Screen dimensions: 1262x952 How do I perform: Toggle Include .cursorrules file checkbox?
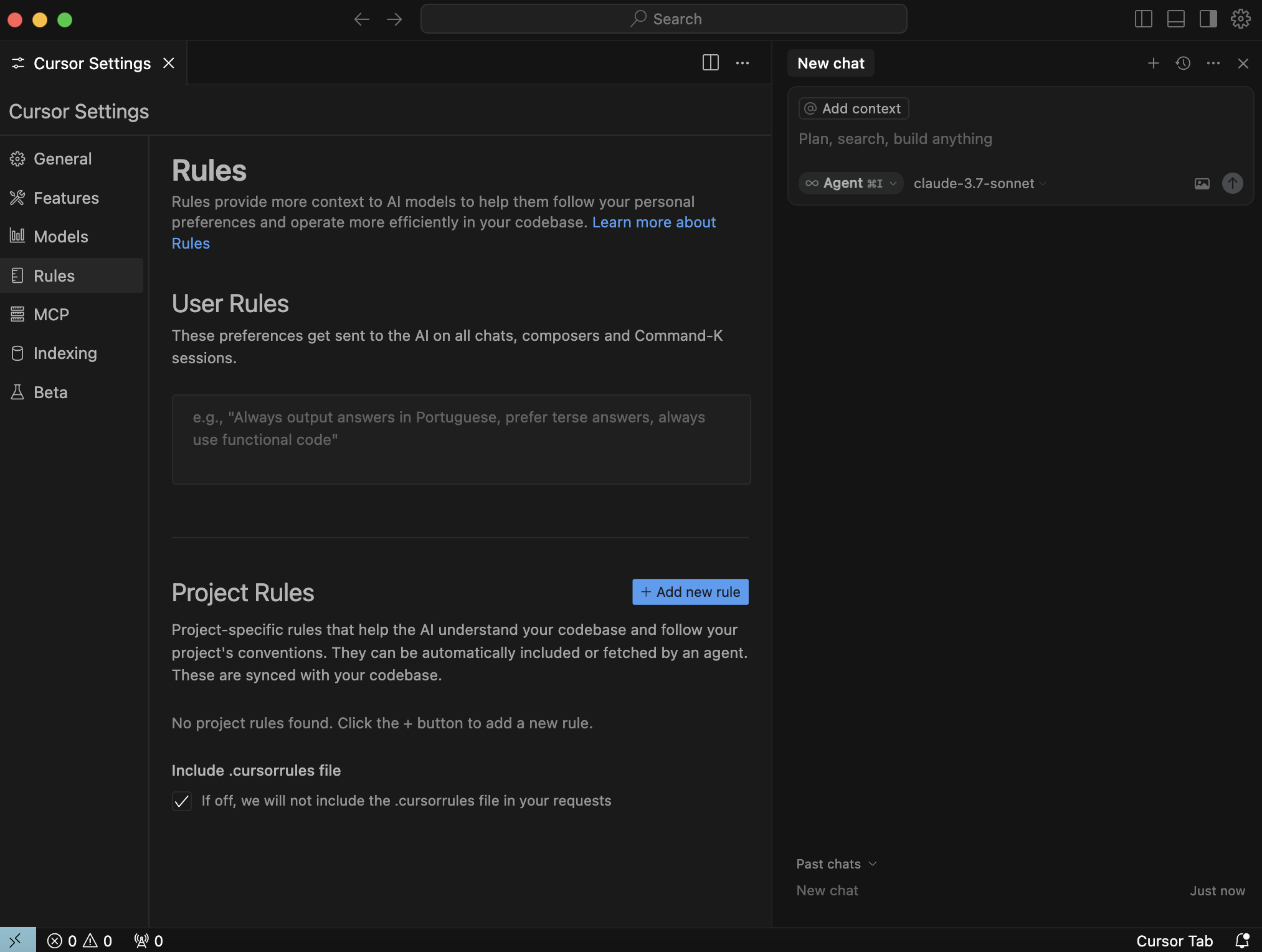click(x=182, y=801)
